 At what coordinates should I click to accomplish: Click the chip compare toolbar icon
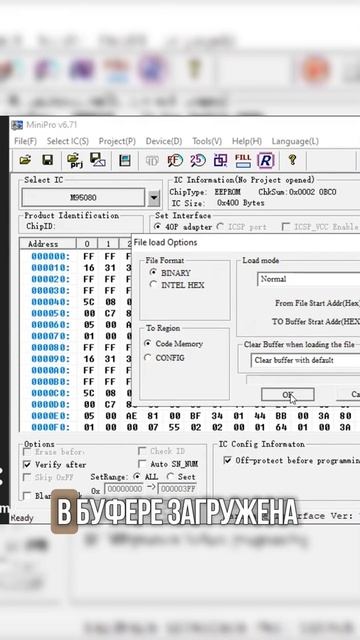(220, 160)
